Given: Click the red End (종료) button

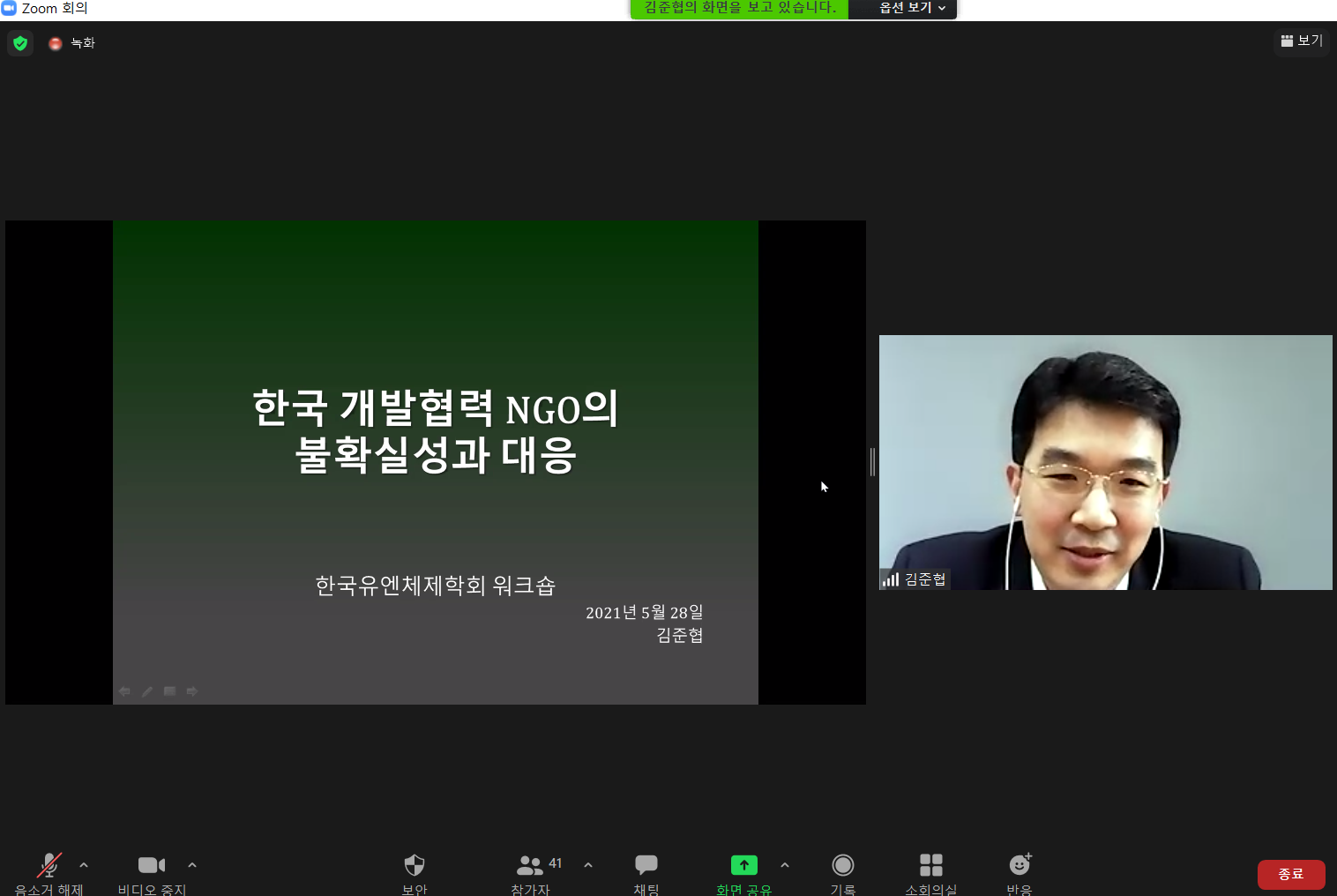Looking at the screenshot, I should pos(1290,874).
